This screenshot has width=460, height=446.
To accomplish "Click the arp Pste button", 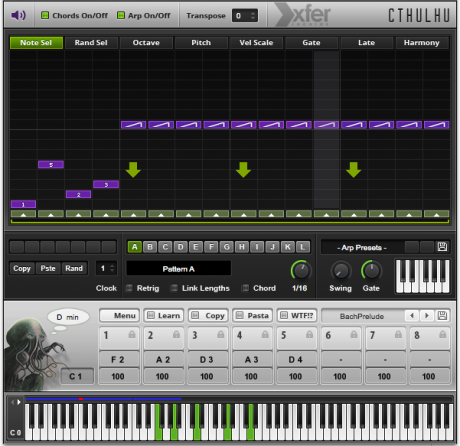I will coord(48,268).
